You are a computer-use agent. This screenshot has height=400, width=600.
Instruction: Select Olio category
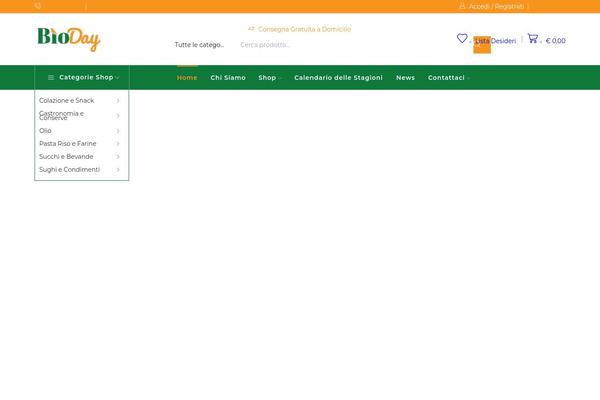click(45, 131)
